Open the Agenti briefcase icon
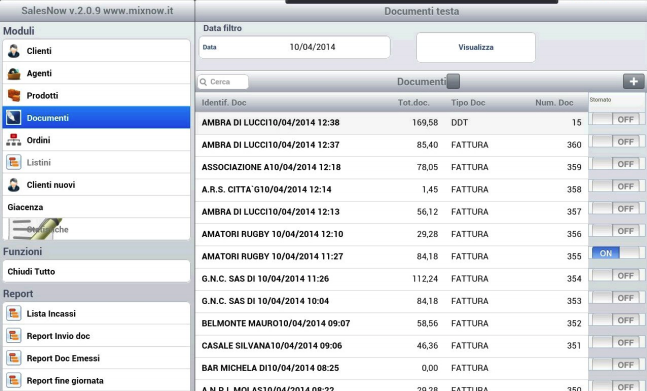 pyautogui.click(x=14, y=73)
